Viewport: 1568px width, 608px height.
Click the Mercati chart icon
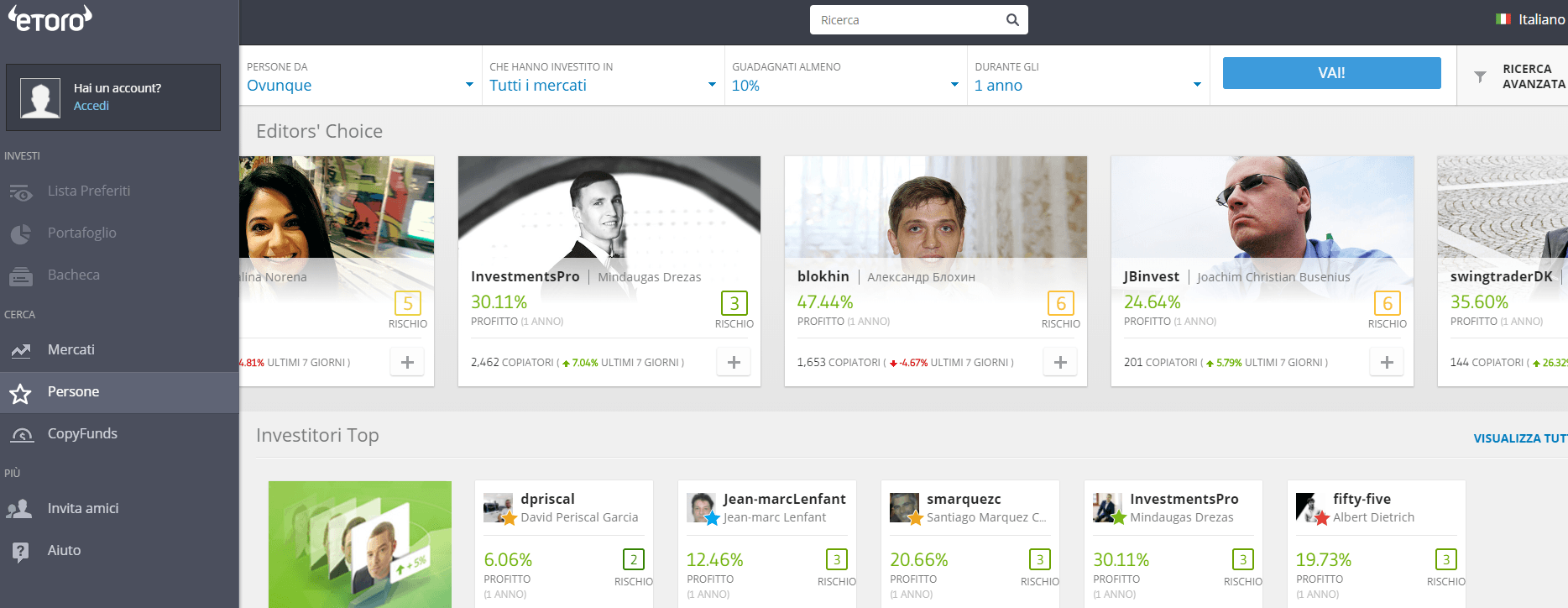21,350
